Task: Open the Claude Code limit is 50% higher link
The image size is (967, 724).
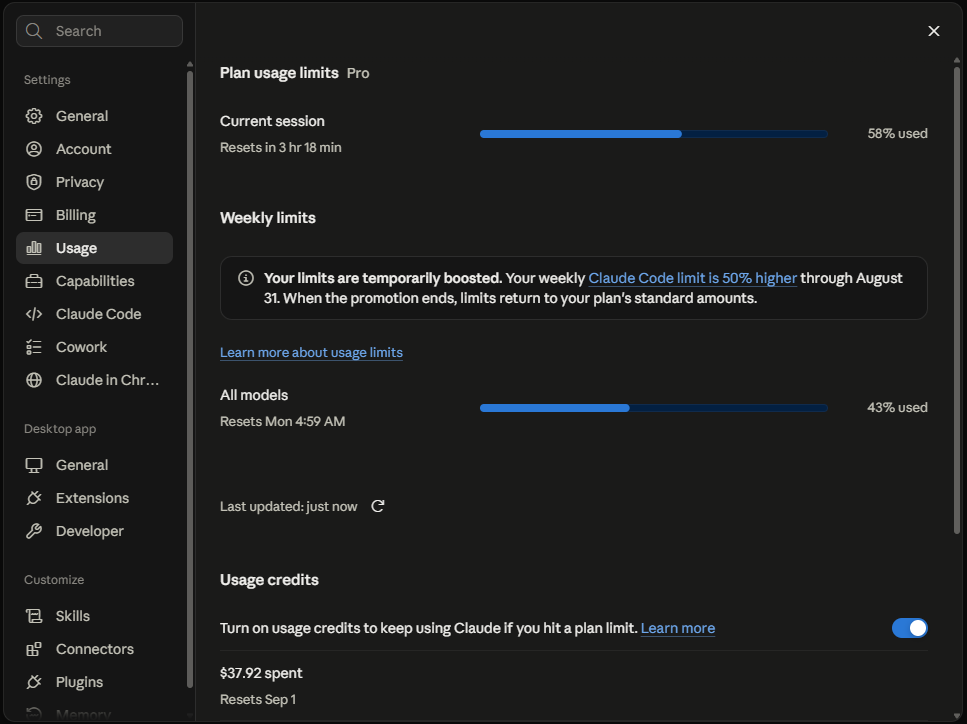Action: pos(693,278)
